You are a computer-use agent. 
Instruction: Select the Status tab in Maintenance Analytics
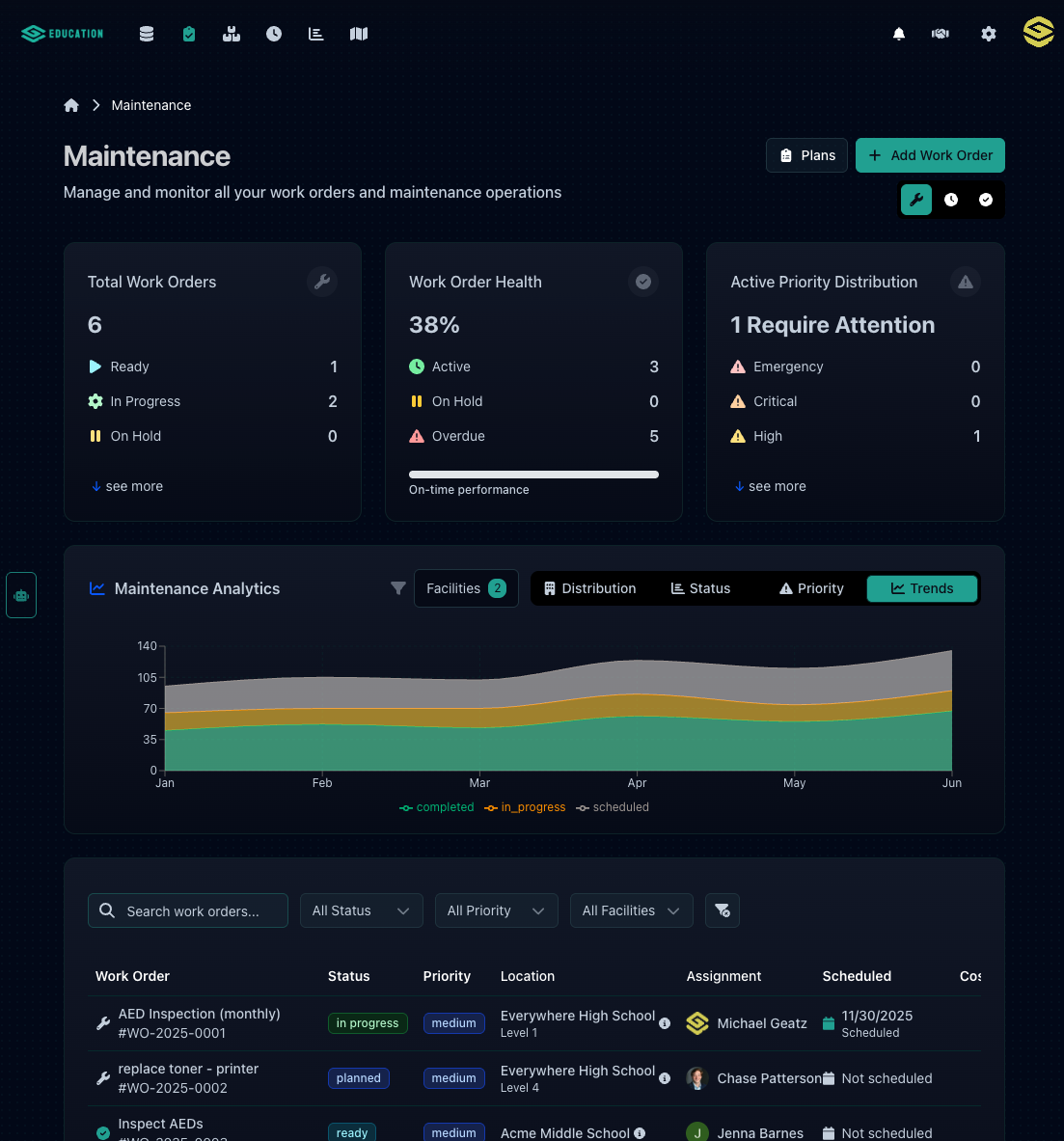700,588
